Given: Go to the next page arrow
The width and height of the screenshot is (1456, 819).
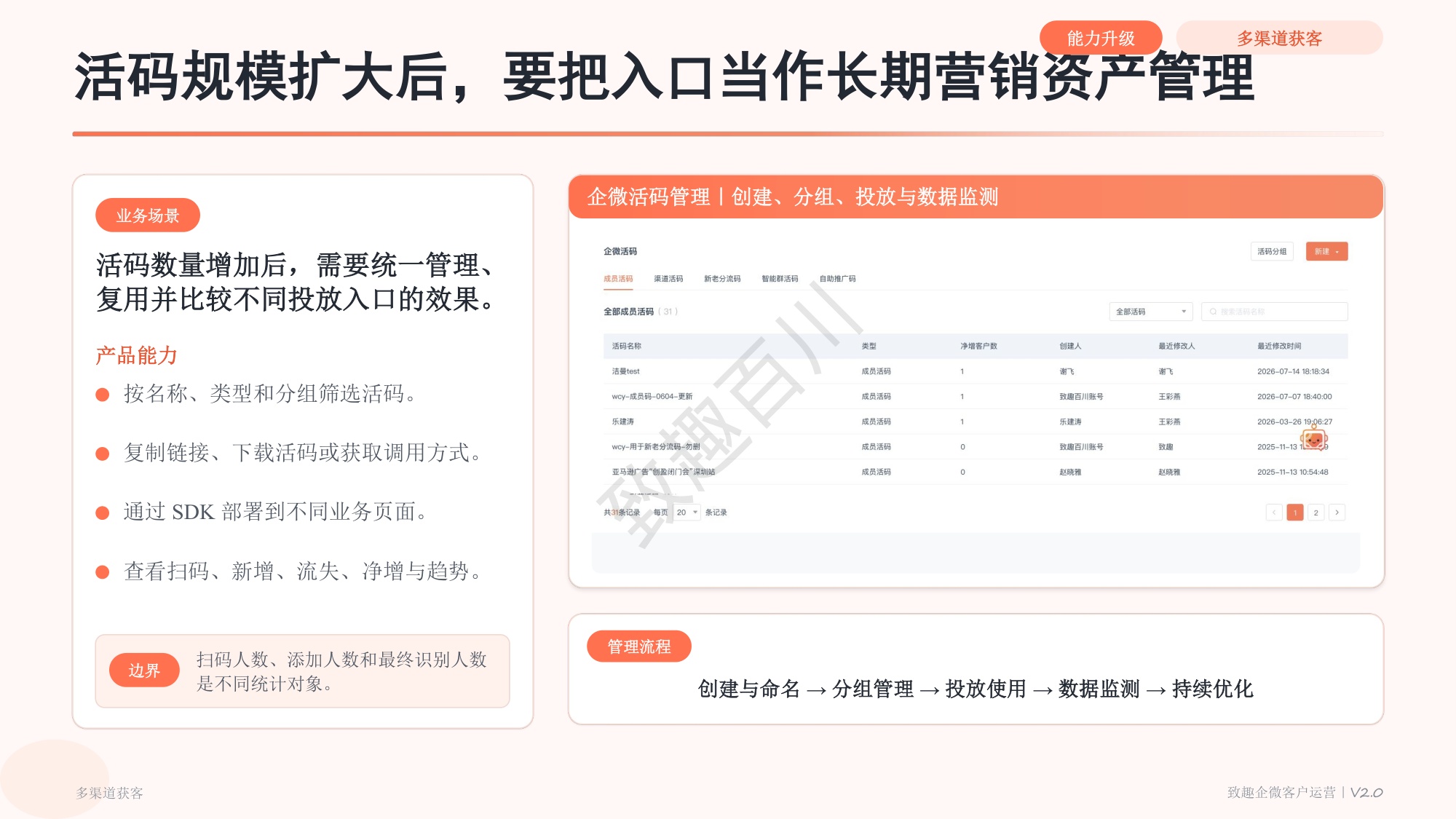Looking at the screenshot, I should tap(1337, 513).
